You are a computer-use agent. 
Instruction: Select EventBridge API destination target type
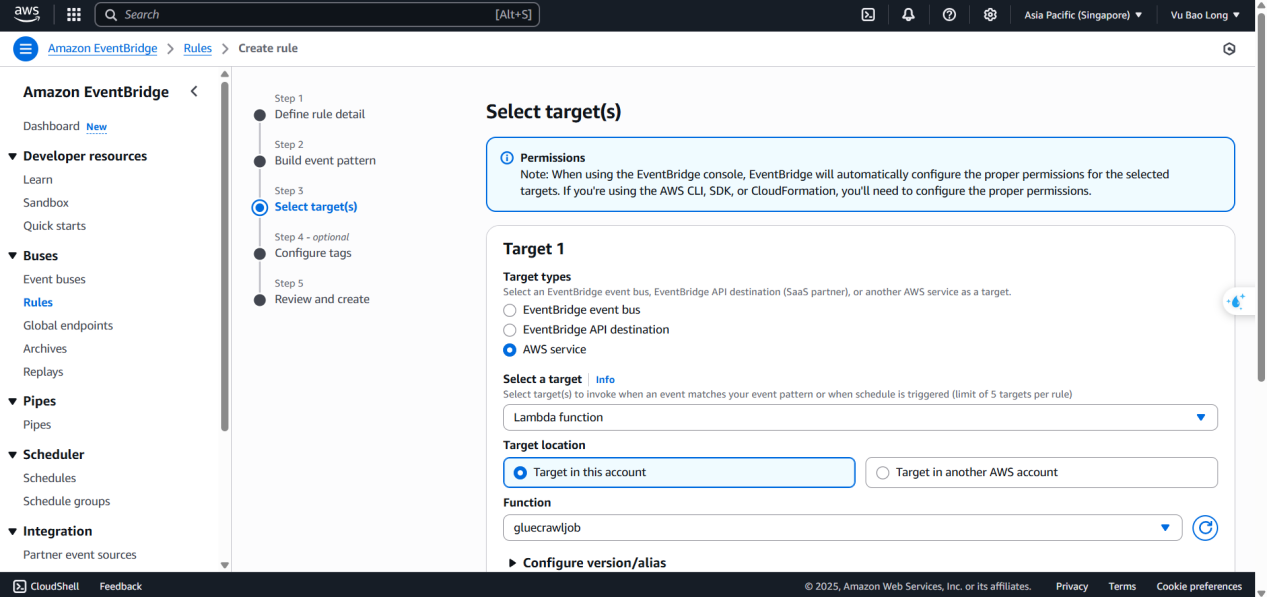(510, 330)
